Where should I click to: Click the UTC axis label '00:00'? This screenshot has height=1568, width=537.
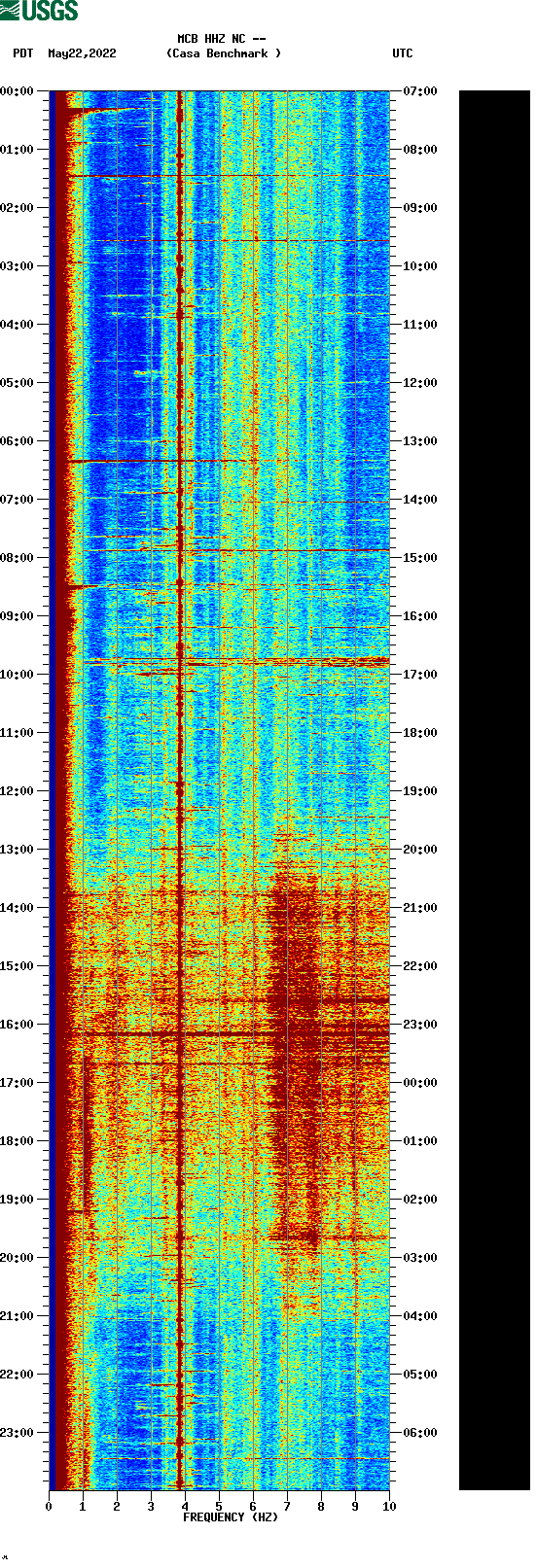tap(420, 1083)
